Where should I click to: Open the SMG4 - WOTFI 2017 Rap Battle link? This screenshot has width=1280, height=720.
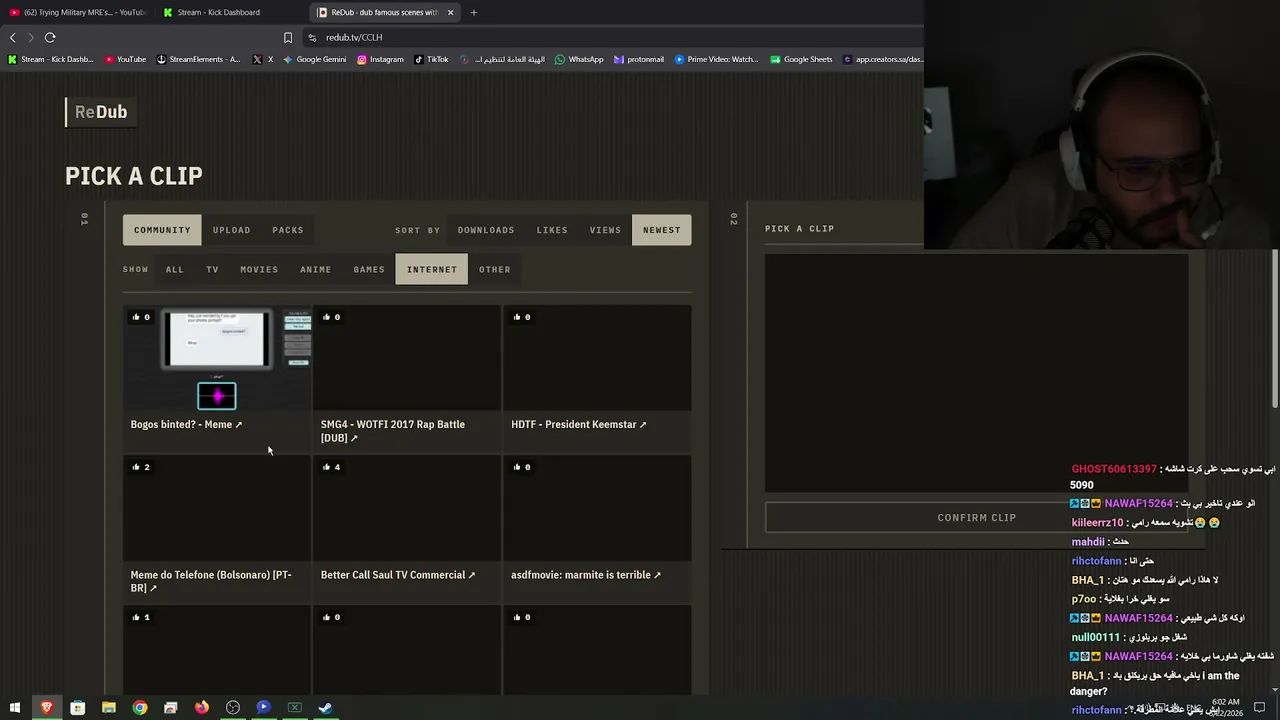(x=393, y=431)
